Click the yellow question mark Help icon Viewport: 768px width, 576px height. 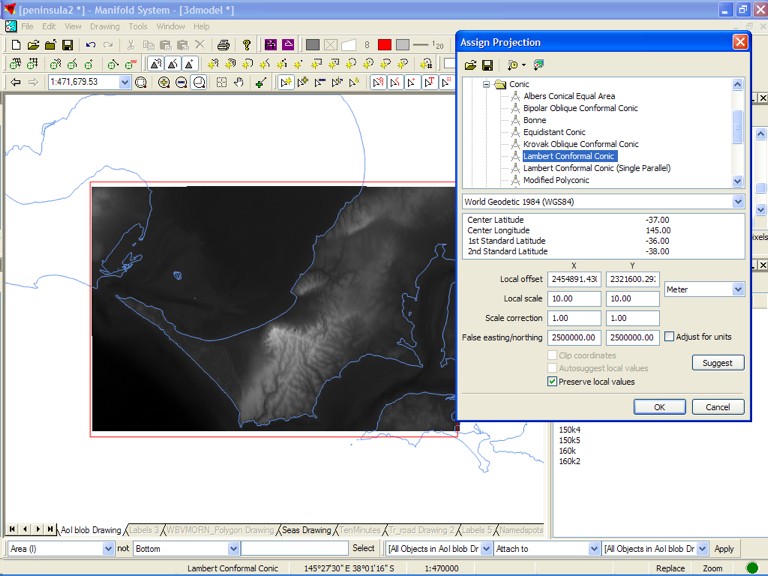247,45
